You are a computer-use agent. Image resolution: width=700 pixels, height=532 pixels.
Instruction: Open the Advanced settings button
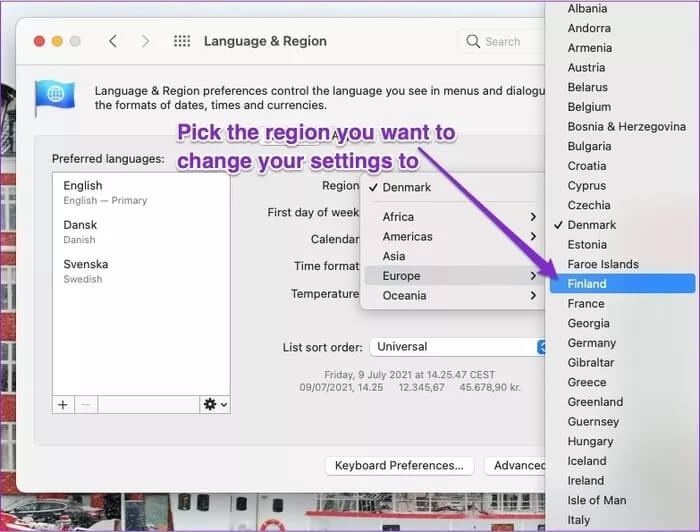click(516, 465)
